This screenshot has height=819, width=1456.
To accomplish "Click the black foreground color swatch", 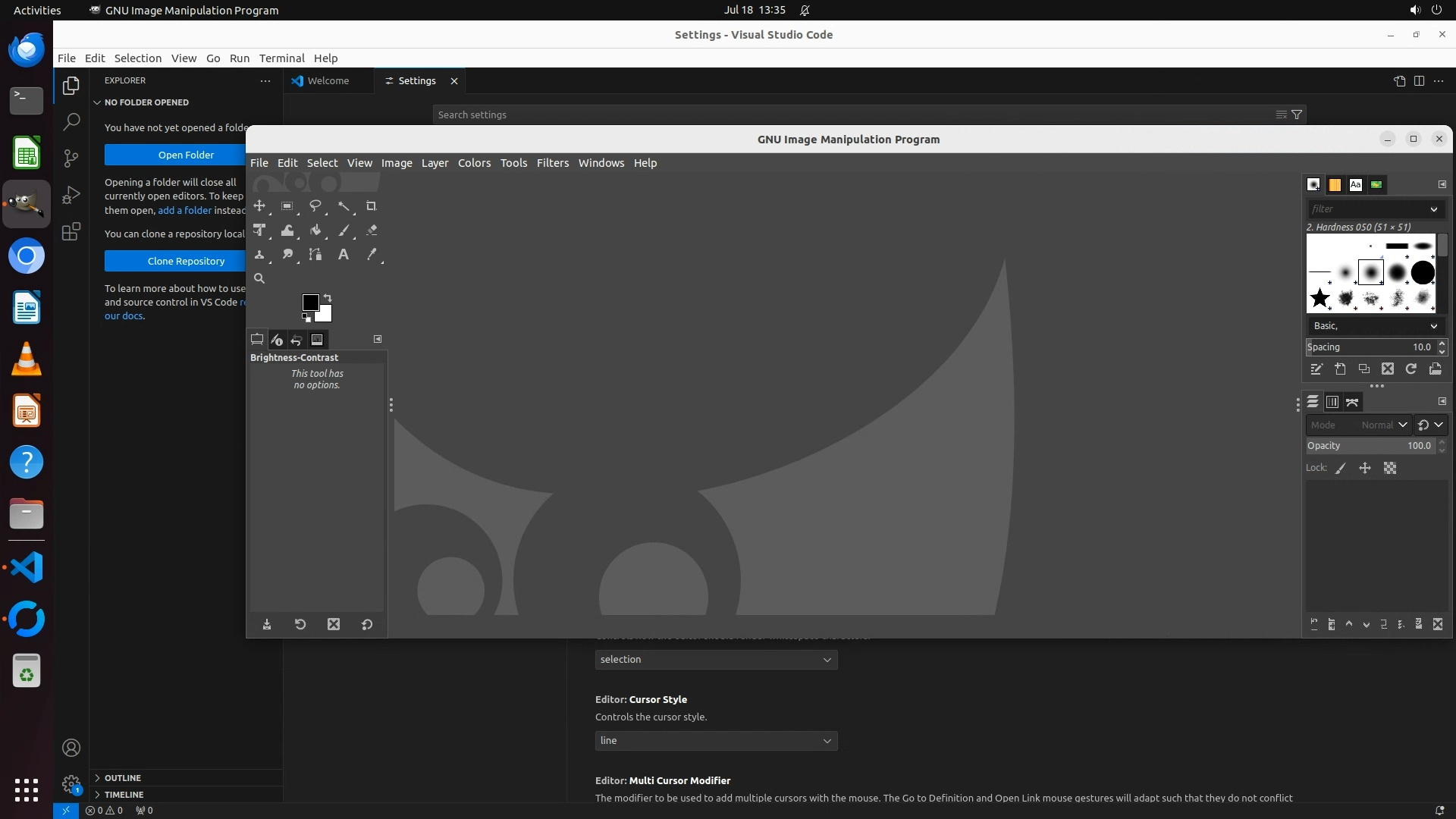I will tap(310, 303).
